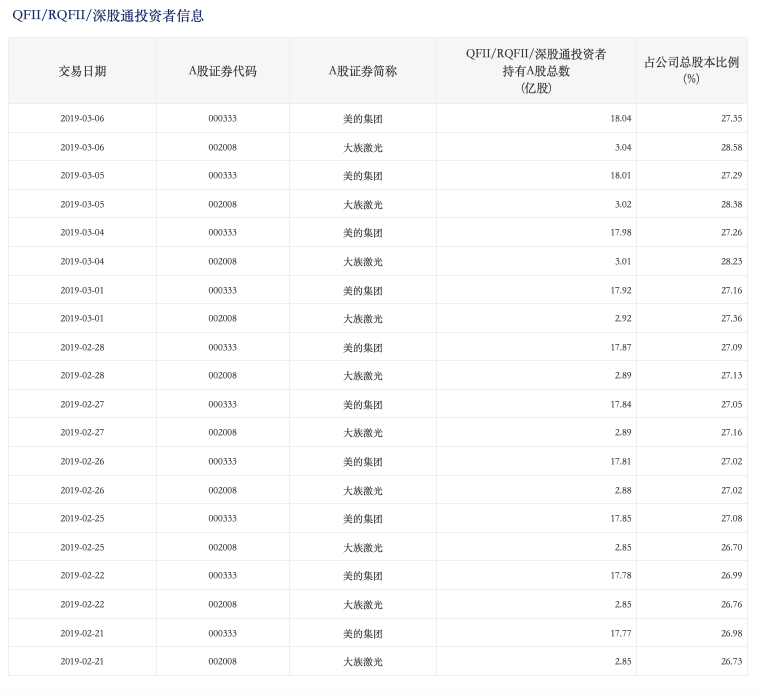Click the 2019-02-25 date for 美的集团

tap(82, 518)
